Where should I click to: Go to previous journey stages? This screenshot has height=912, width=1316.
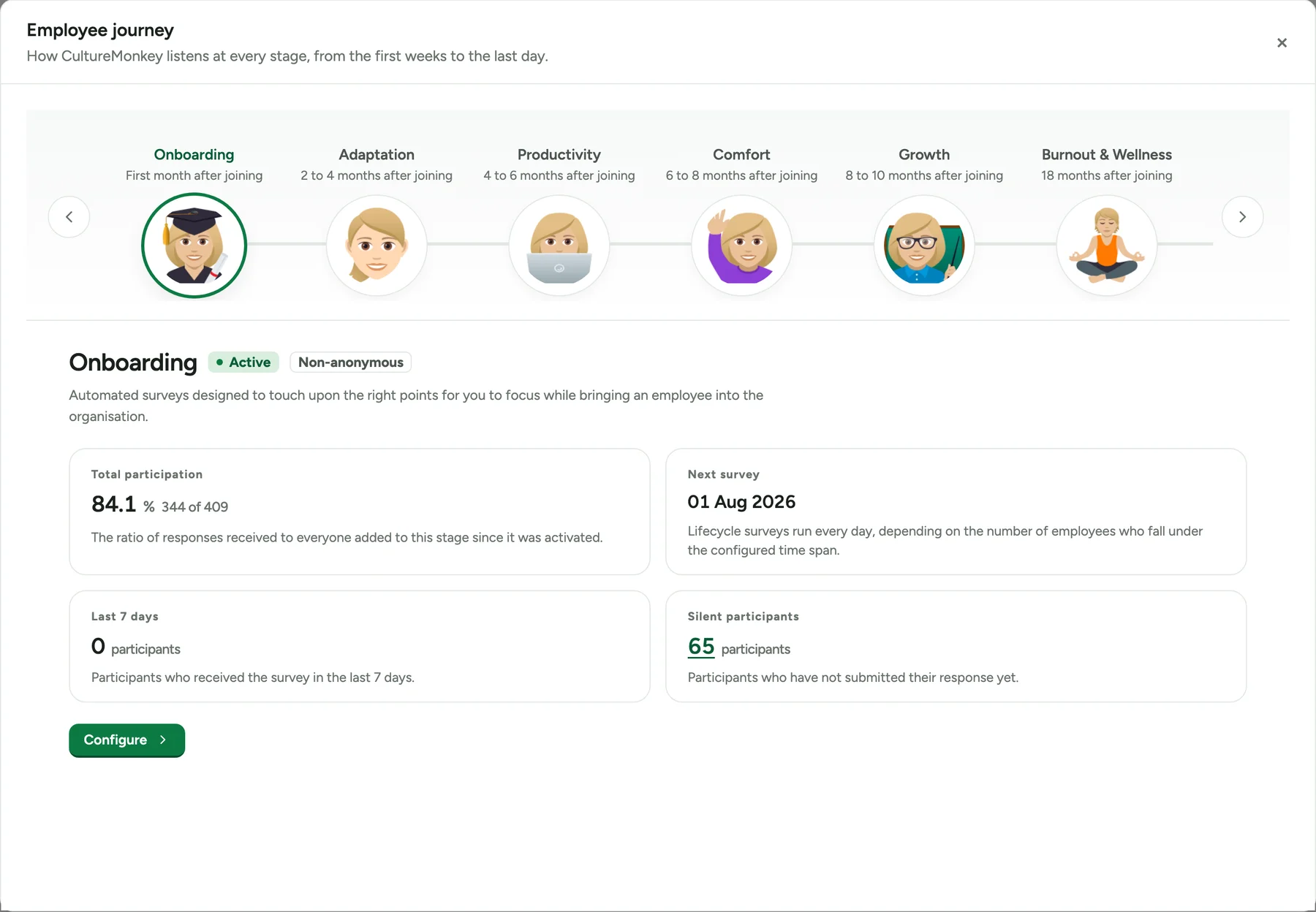pos(69,217)
